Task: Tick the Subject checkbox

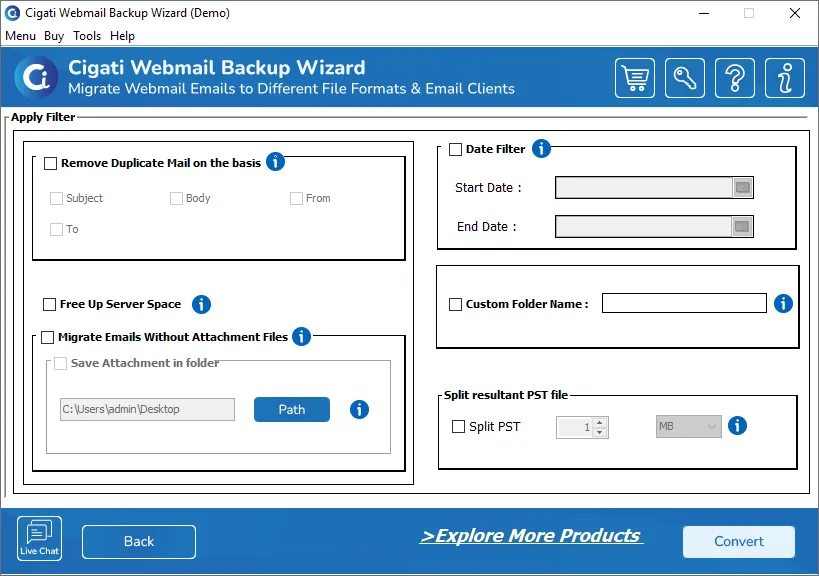Action: click(x=56, y=198)
